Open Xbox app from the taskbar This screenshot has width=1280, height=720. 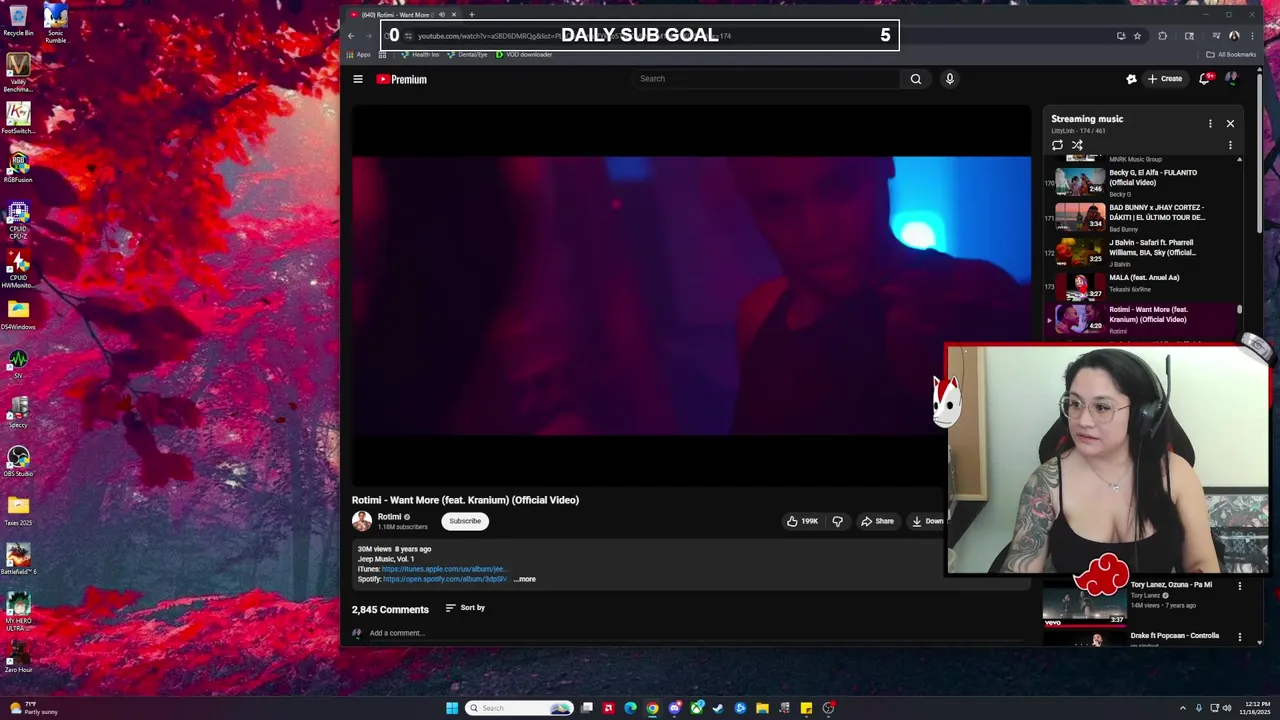coord(696,708)
